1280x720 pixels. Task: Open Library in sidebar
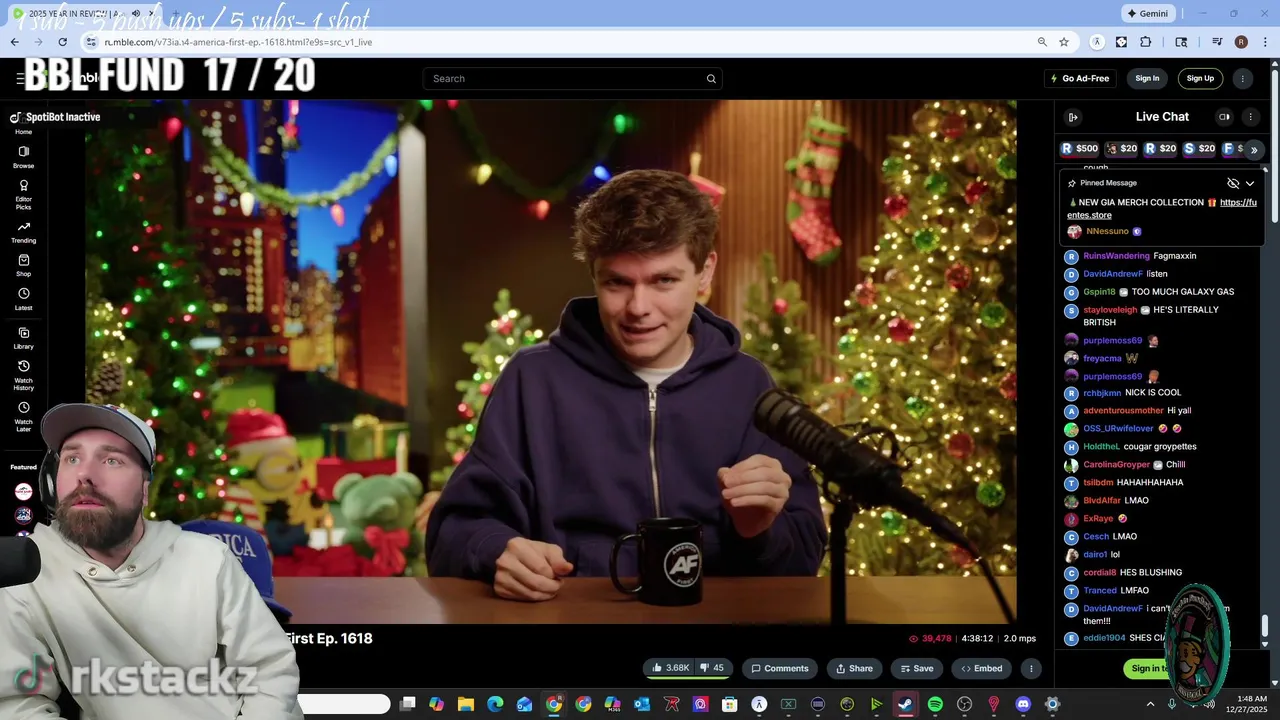(23, 339)
